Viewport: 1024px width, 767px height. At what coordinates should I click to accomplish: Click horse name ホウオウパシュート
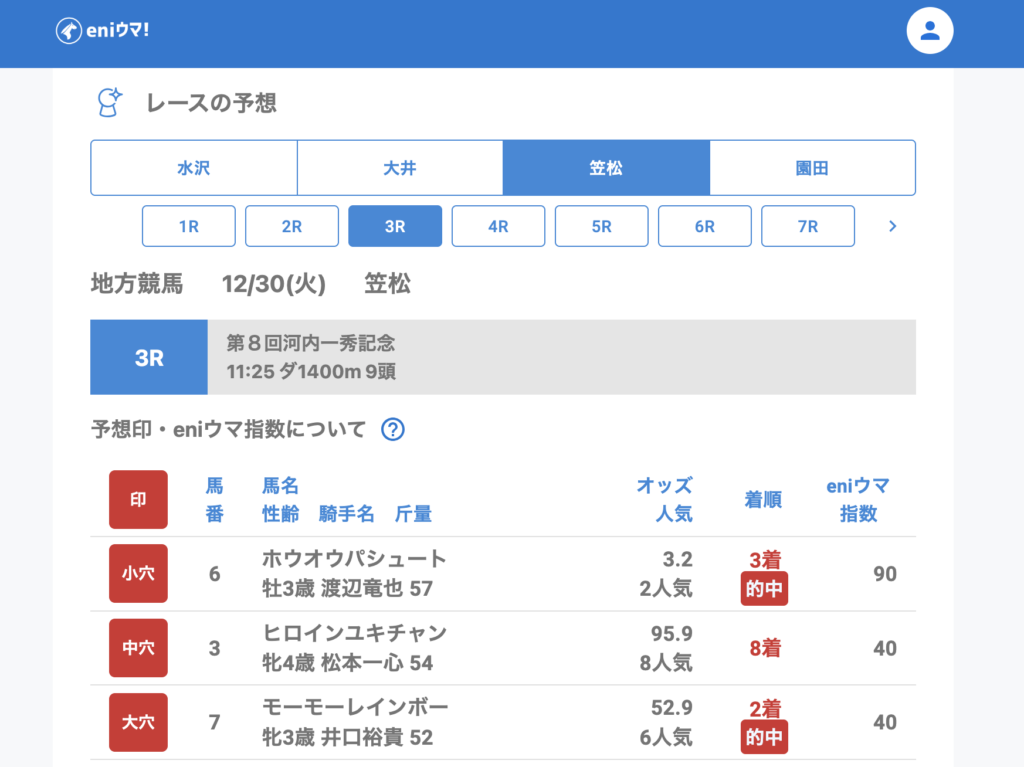(x=354, y=559)
